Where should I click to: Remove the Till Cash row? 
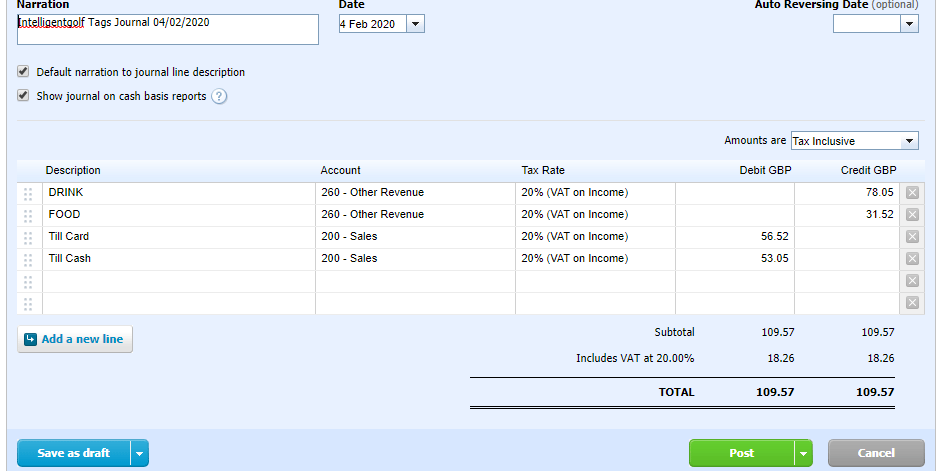912,259
